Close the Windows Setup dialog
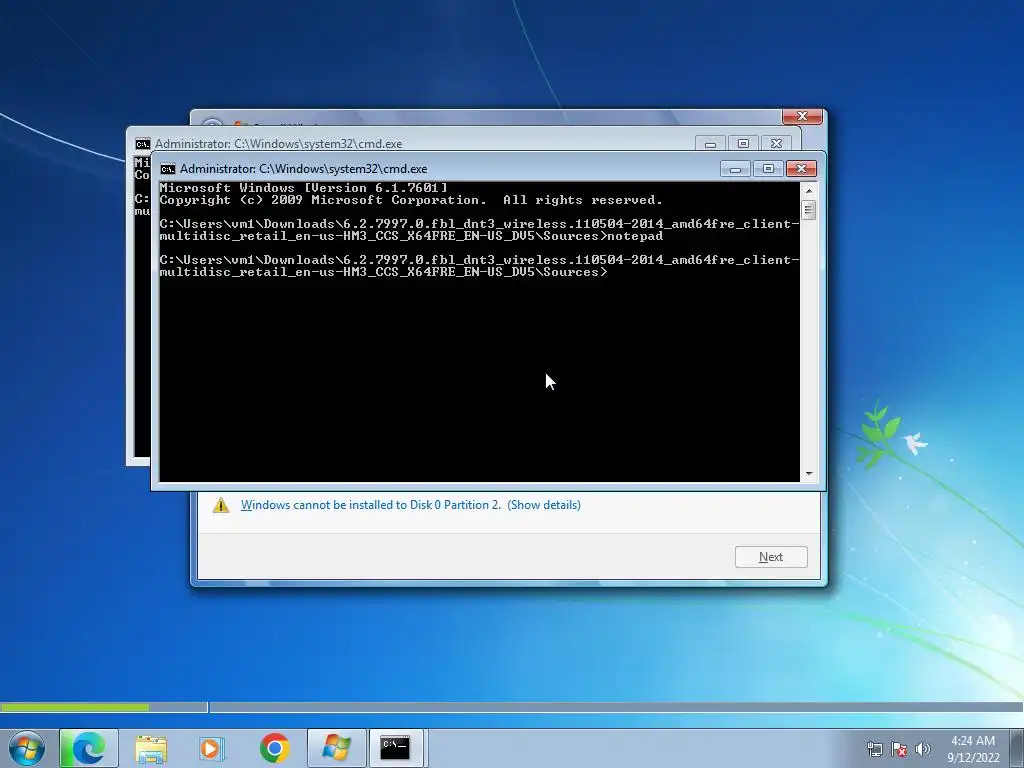Image resolution: width=1024 pixels, height=768 pixels. point(802,116)
